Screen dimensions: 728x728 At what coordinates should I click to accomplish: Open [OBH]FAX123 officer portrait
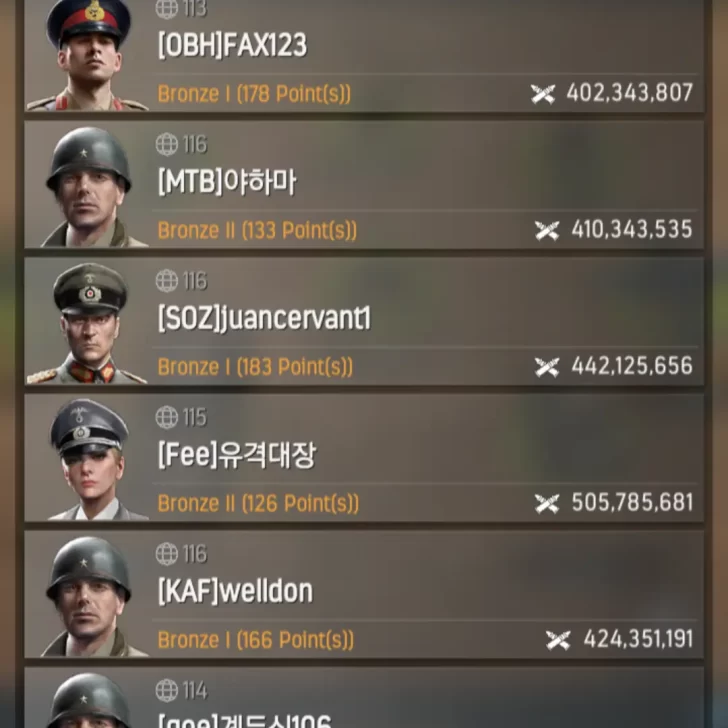pyautogui.click(x=87, y=55)
